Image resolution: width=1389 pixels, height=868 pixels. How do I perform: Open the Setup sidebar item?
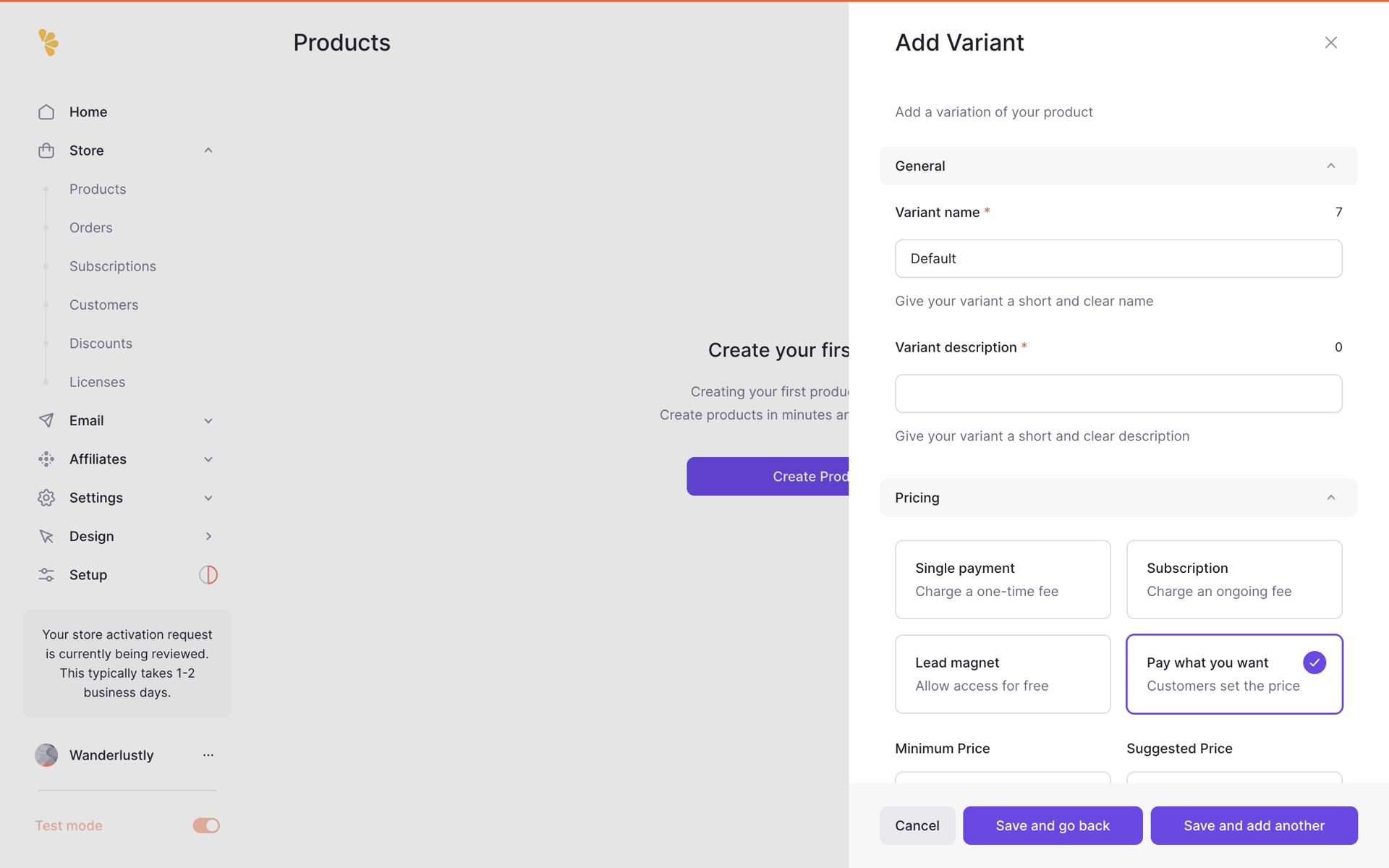[88, 575]
